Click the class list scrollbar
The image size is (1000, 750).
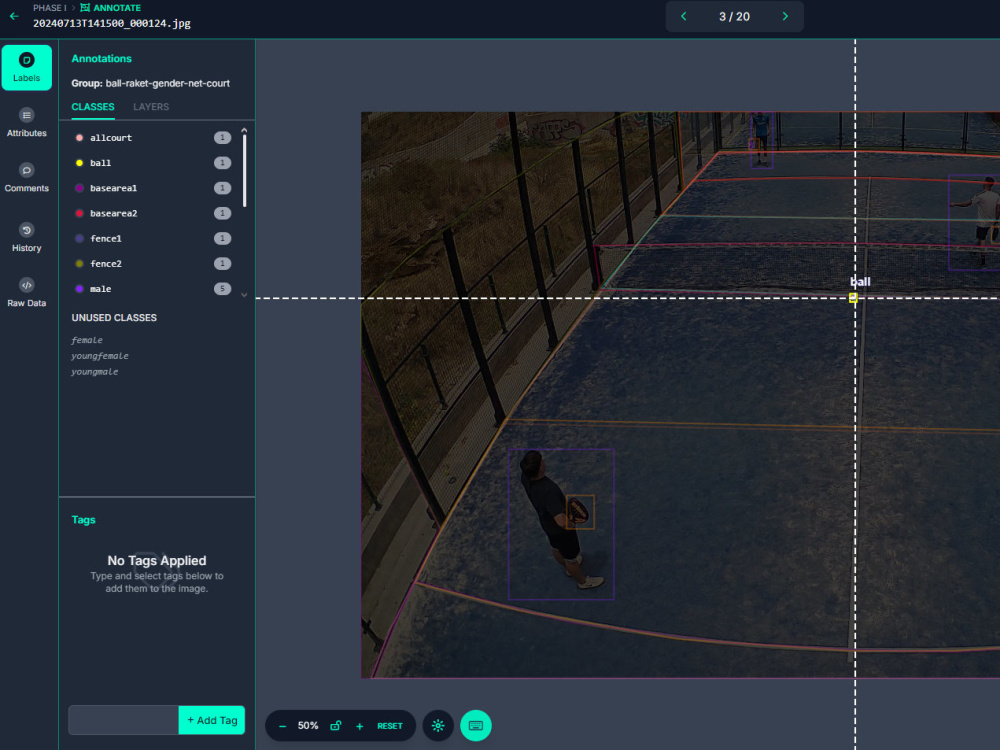[x=244, y=170]
